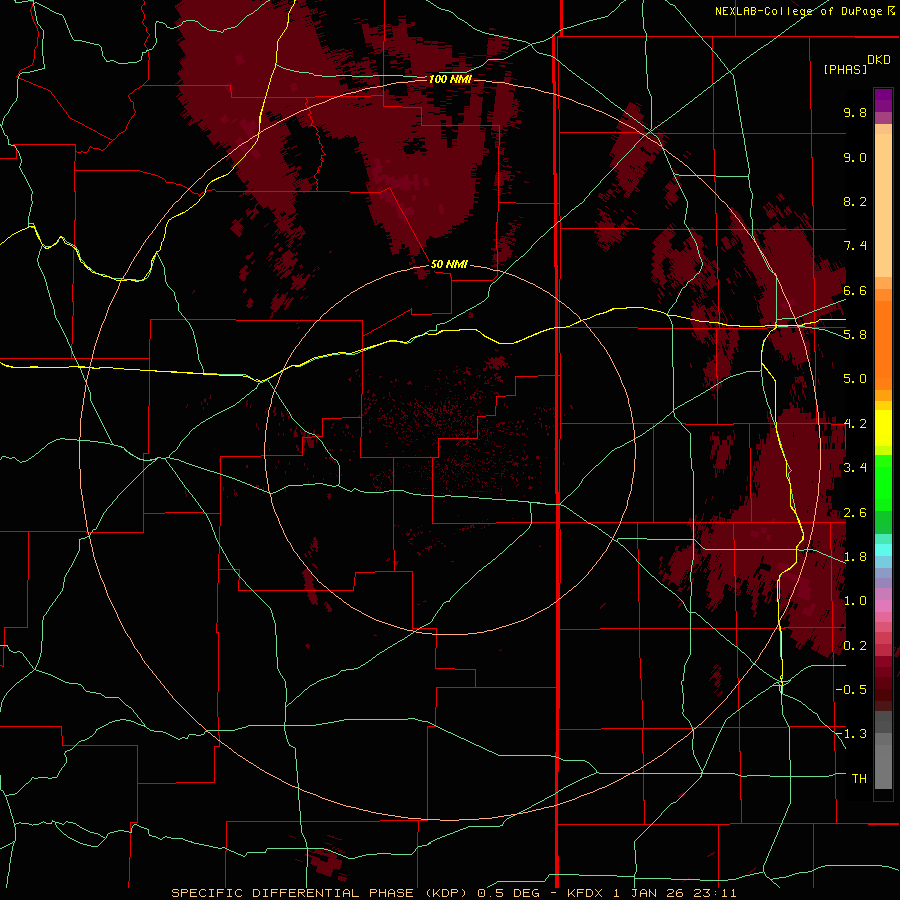Click the 7.4 legend value
Image resolution: width=900 pixels, height=900 pixels.
click(855, 246)
